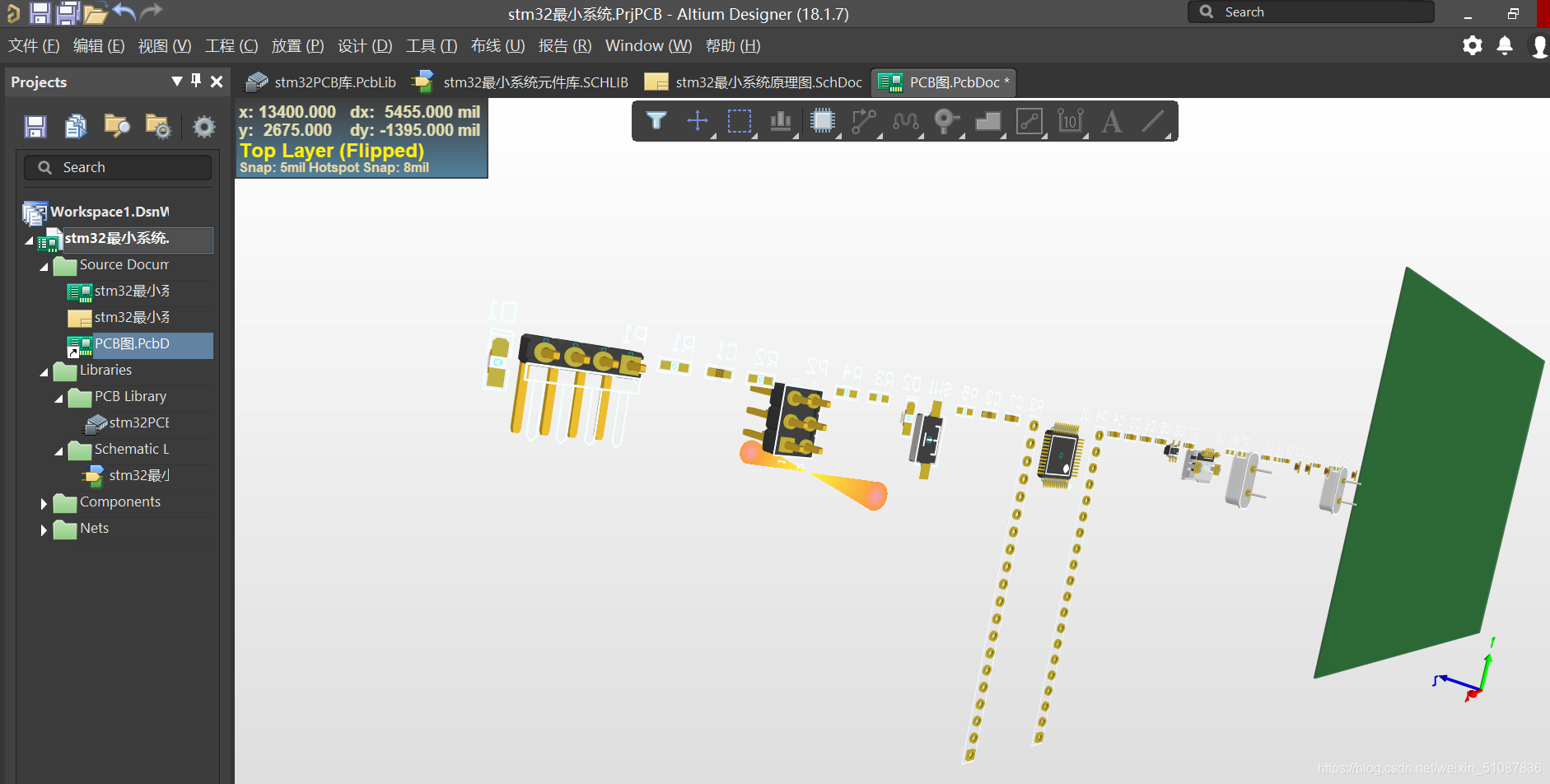
Task: Open the 布线 (U) menu
Action: [497, 46]
